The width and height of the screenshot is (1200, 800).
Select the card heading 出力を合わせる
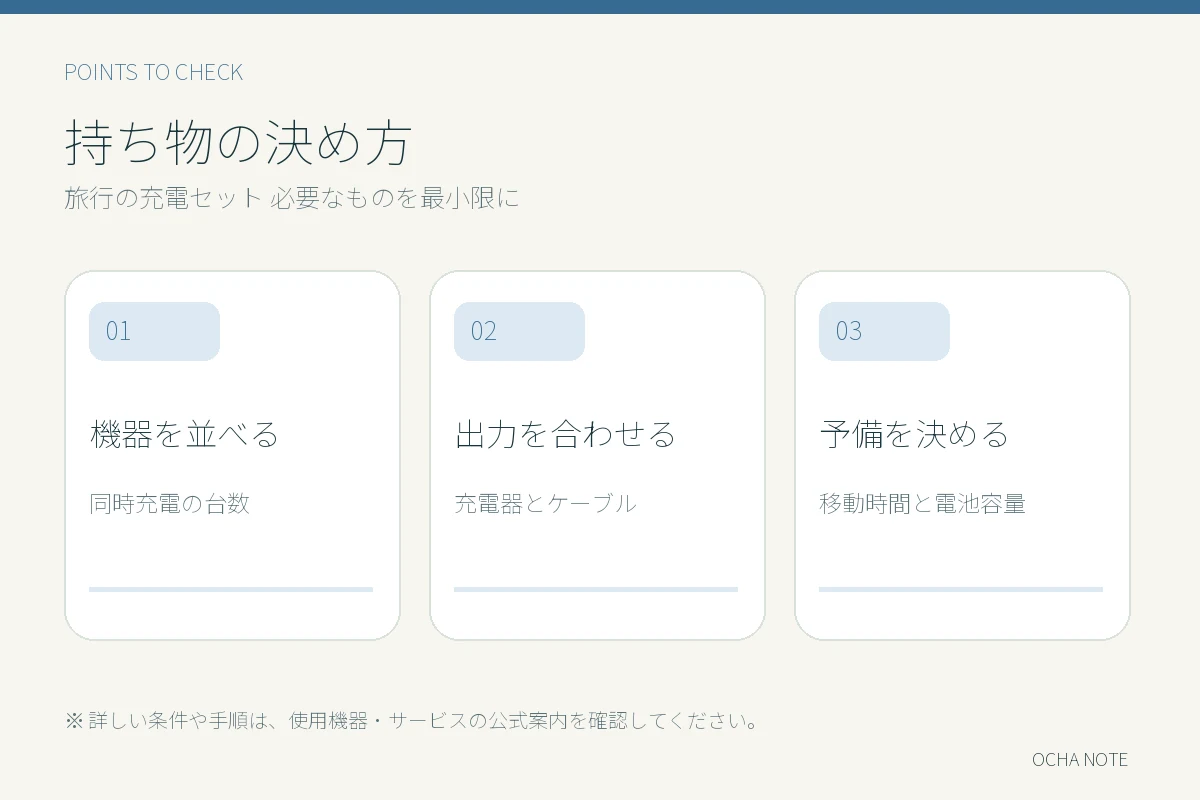coord(566,434)
